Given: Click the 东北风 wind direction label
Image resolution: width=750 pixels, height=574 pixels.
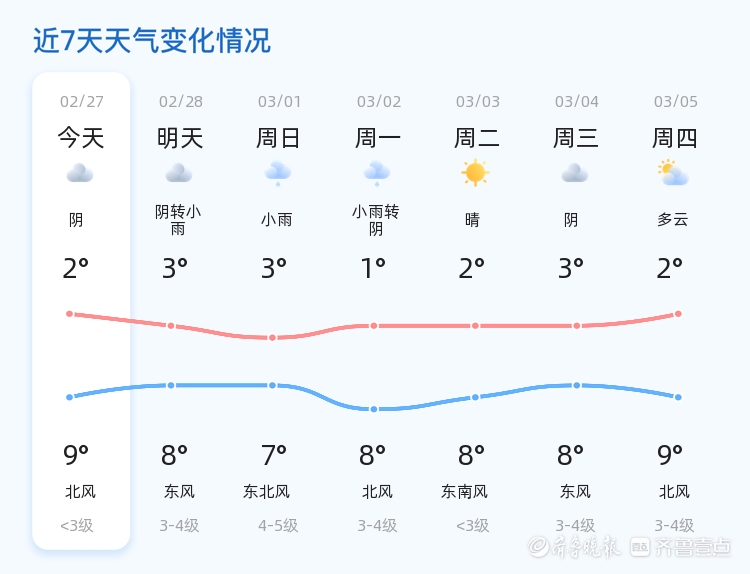Looking at the screenshot, I should tap(266, 492).
